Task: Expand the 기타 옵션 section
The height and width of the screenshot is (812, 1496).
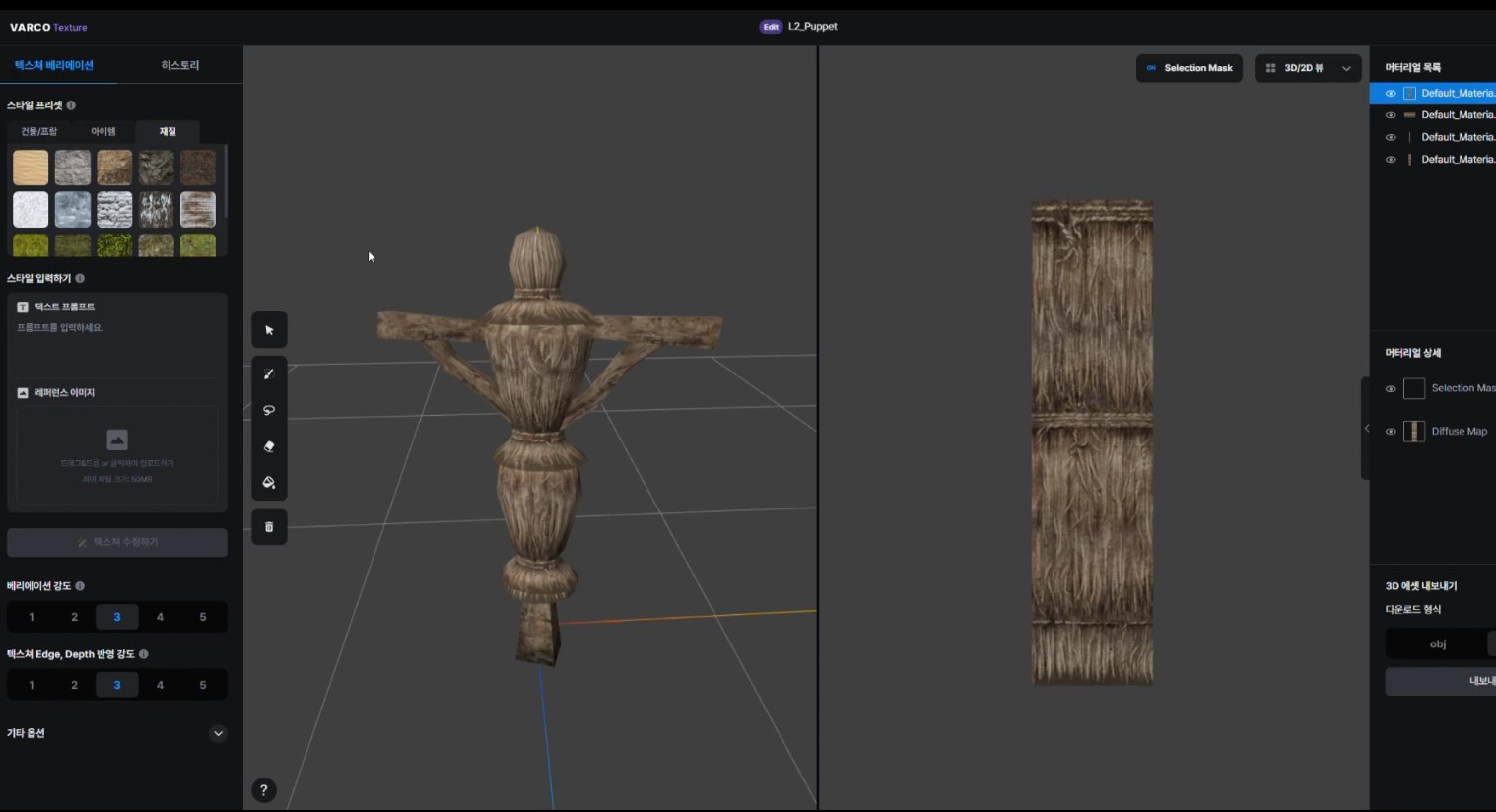Action: coord(218,733)
